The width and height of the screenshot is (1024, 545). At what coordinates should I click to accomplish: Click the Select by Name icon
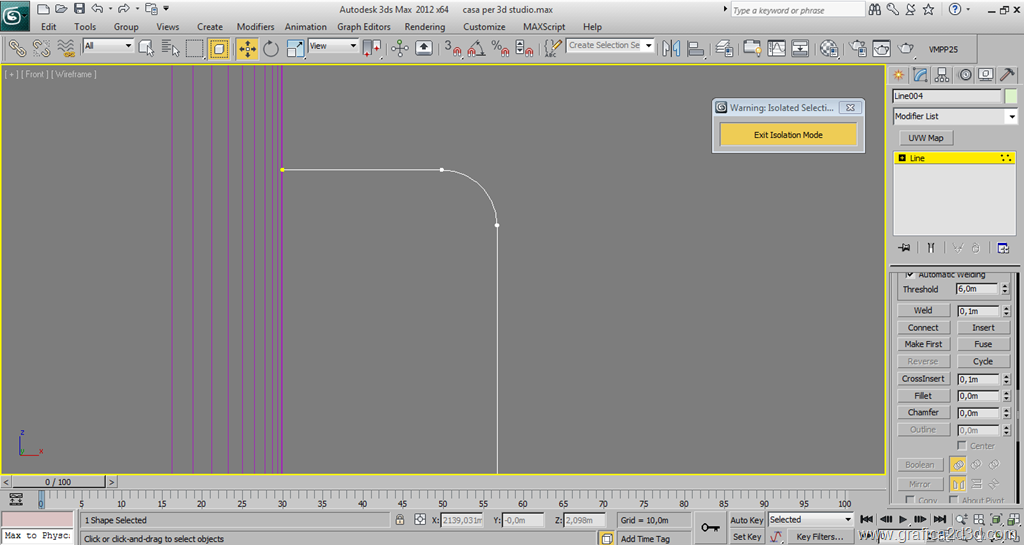pyautogui.click(x=168, y=48)
